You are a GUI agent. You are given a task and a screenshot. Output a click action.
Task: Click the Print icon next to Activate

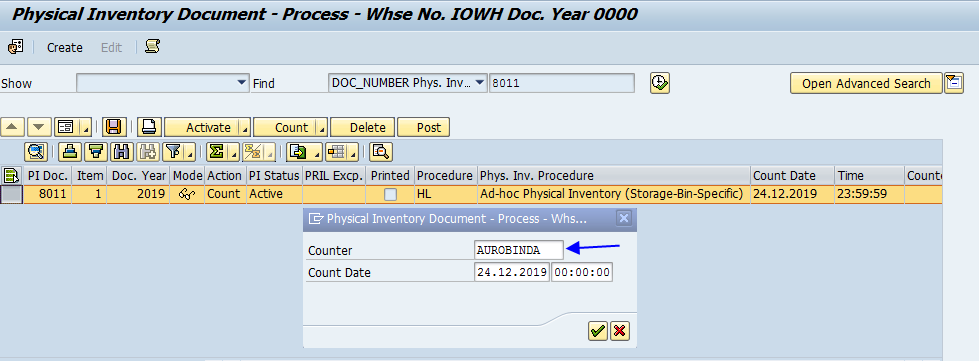pos(149,127)
